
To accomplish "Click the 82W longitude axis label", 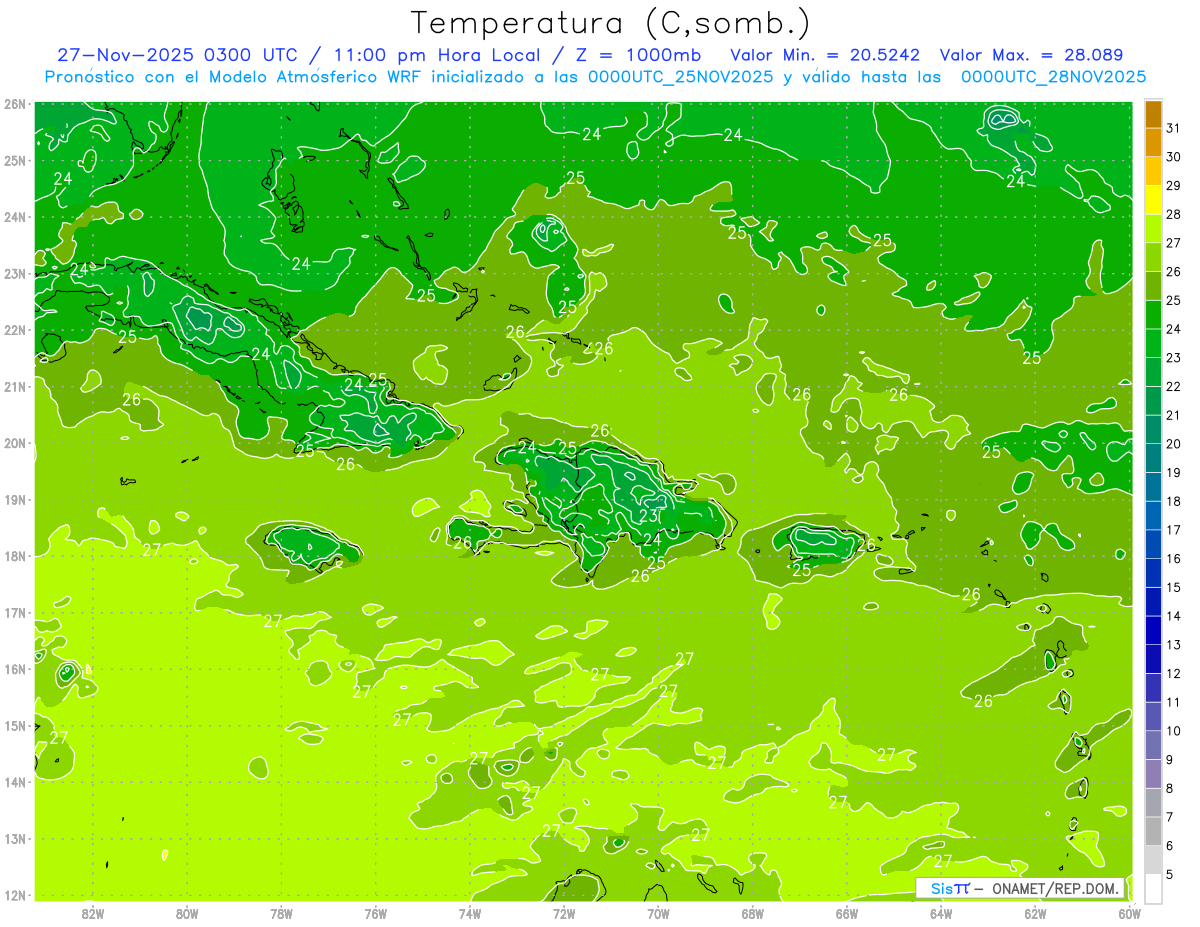I will [93, 913].
